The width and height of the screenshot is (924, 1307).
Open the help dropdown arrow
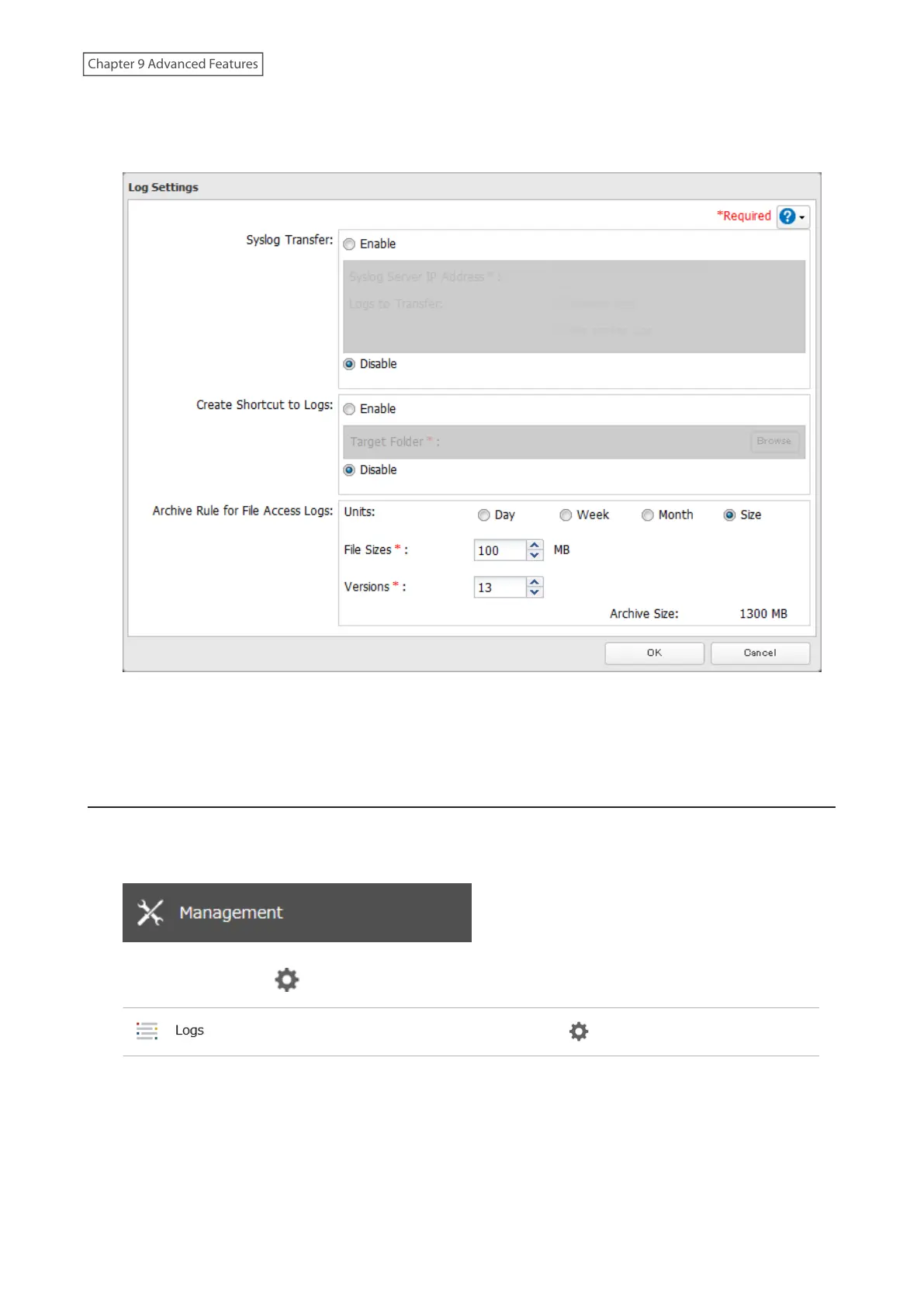(x=802, y=217)
